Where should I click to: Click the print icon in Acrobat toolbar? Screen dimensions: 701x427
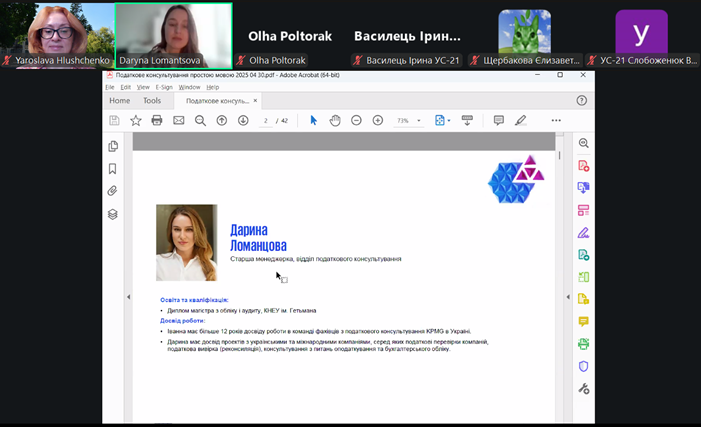[x=157, y=121]
